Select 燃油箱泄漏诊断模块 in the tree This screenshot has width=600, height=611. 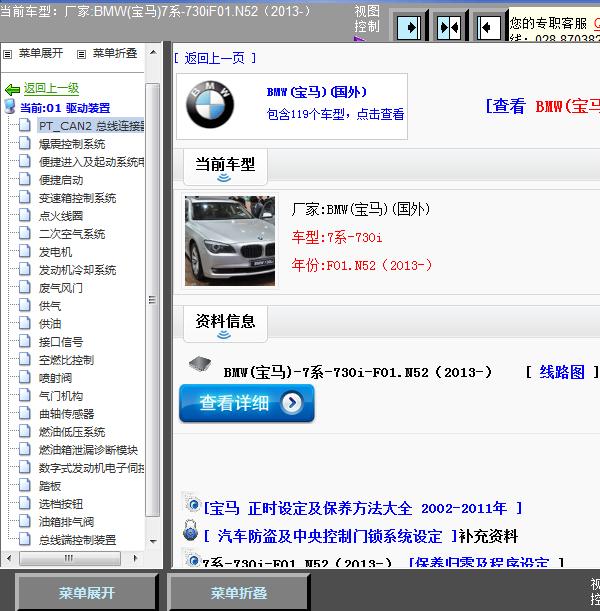[88, 450]
